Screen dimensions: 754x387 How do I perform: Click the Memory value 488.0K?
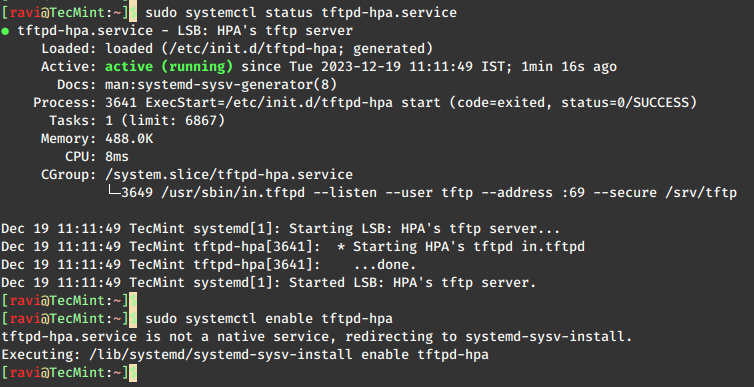coord(129,139)
